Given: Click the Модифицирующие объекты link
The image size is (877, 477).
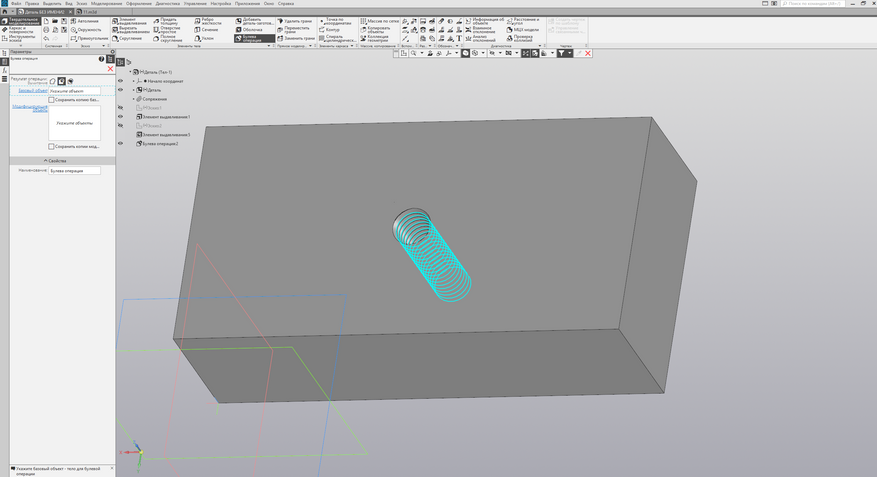Looking at the screenshot, I should [x=30, y=108].
